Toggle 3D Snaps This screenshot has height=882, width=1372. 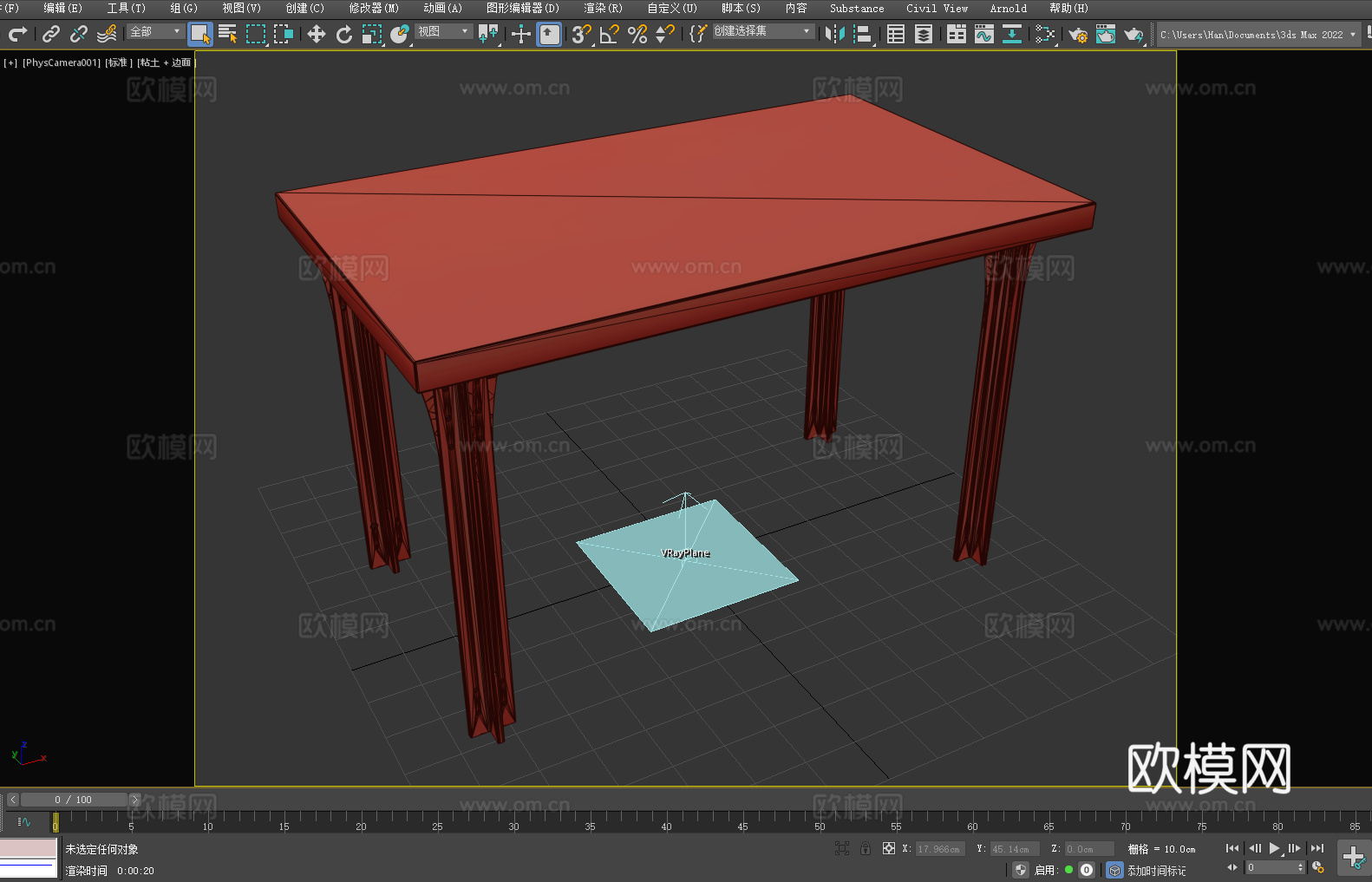pos(582,34)
